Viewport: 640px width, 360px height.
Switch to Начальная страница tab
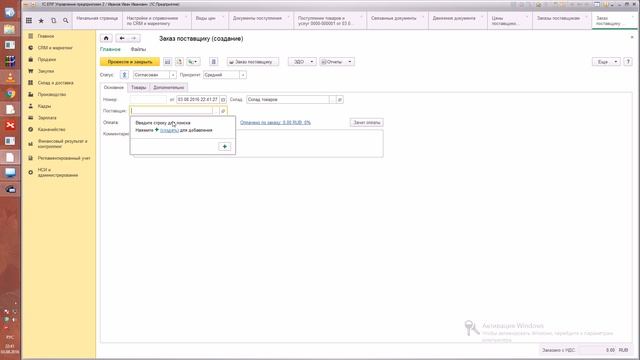[x=97, y=19]
